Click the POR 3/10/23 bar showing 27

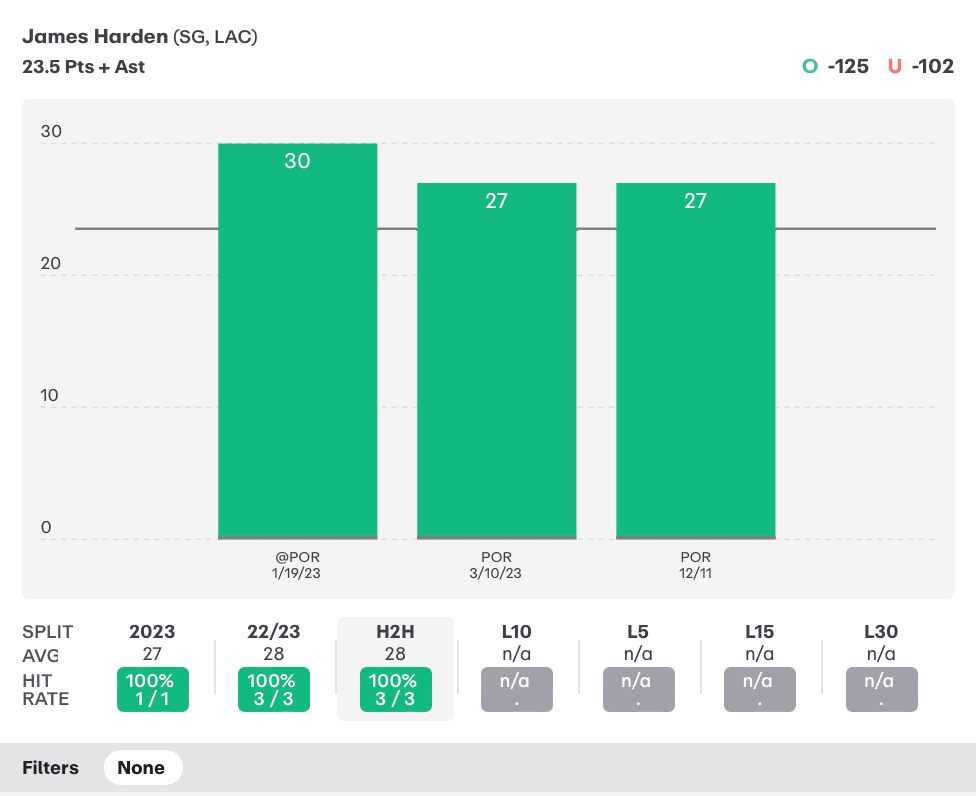tap(497, 361)
